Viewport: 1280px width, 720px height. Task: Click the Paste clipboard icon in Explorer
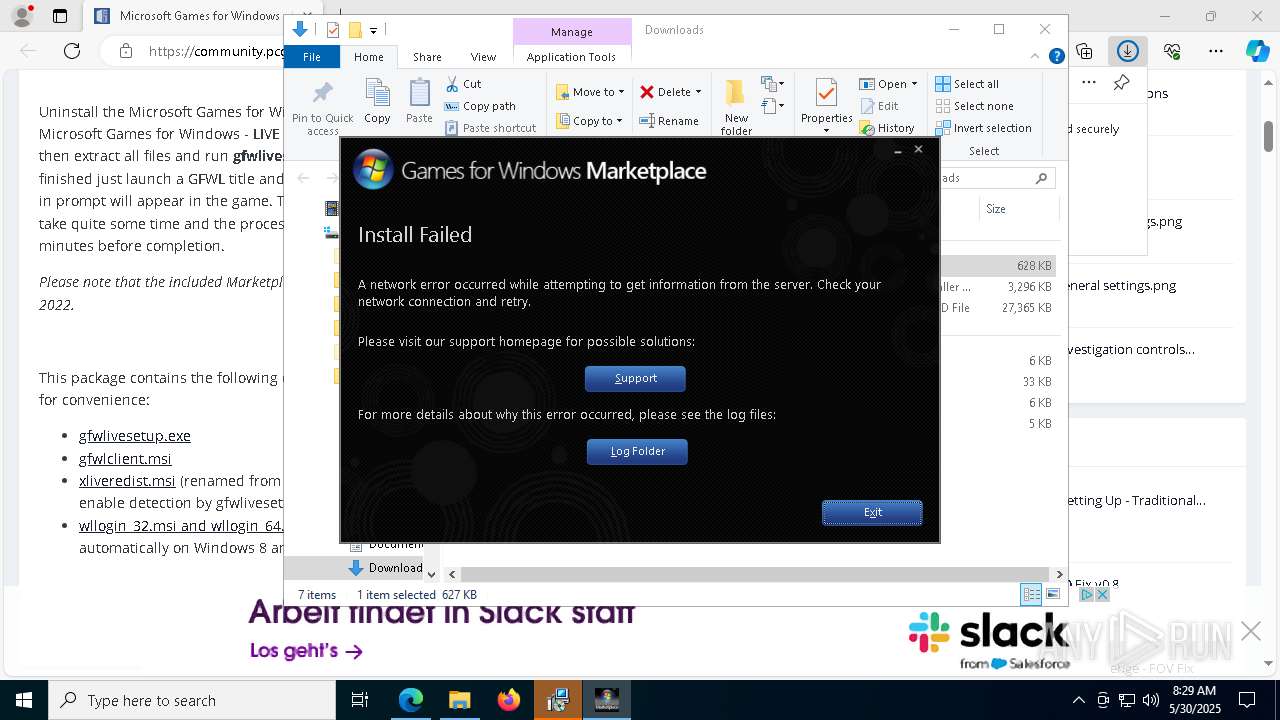tap(419, 101)
